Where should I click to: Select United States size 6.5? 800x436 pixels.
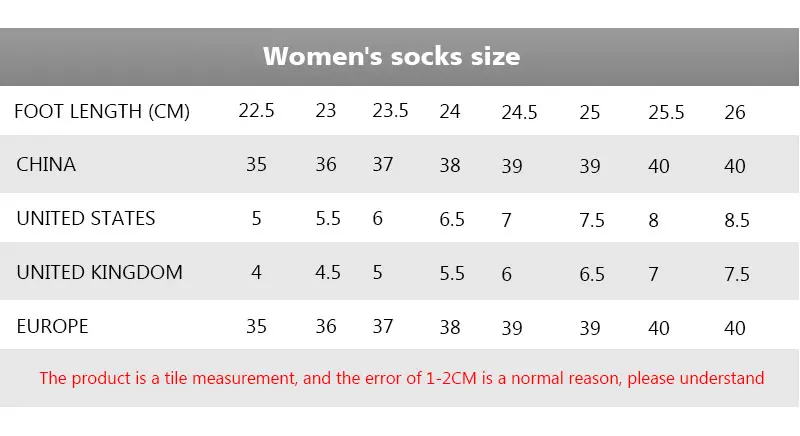pos(452,219)
